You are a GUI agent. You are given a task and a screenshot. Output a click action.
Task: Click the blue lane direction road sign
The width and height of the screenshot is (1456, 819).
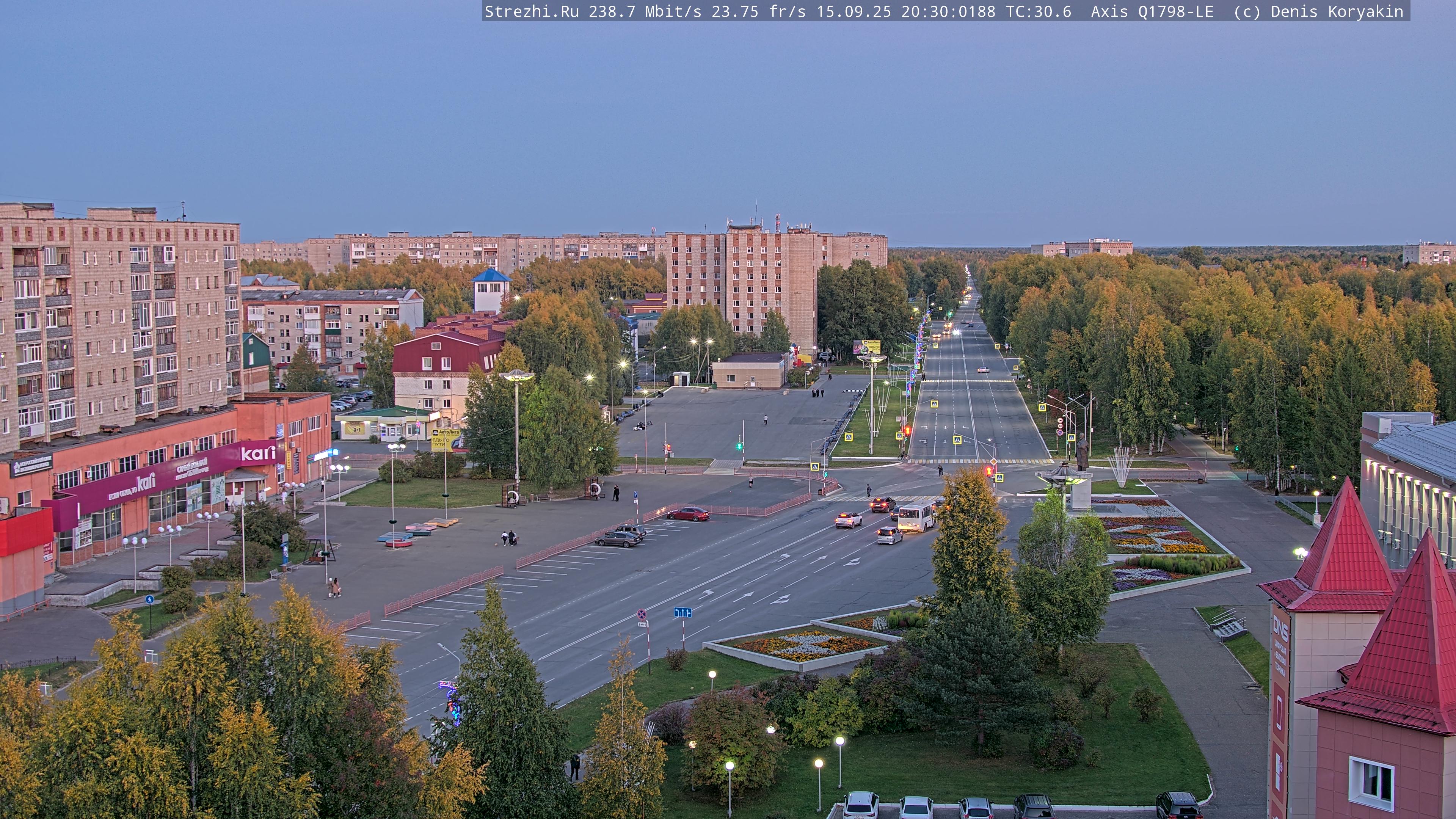coord(683,612)
